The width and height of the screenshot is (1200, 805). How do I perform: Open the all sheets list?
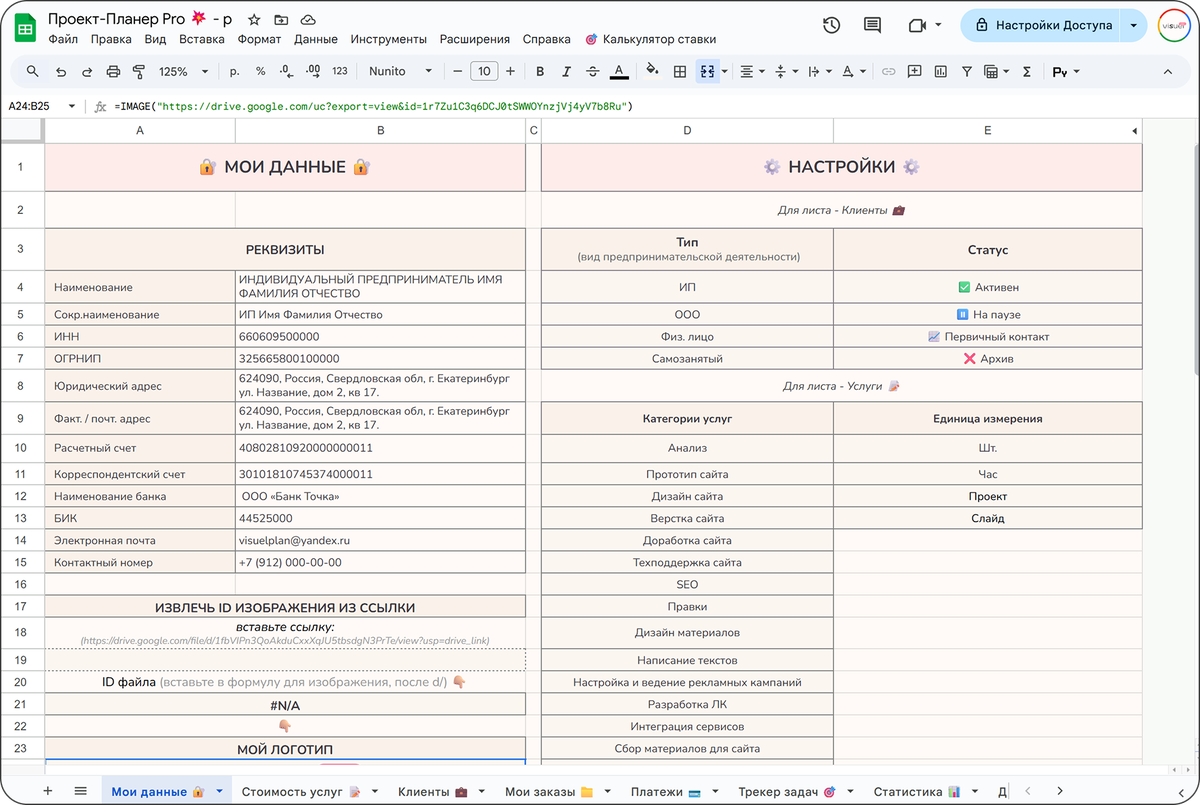pyautogui.click(x=81, y=790)
